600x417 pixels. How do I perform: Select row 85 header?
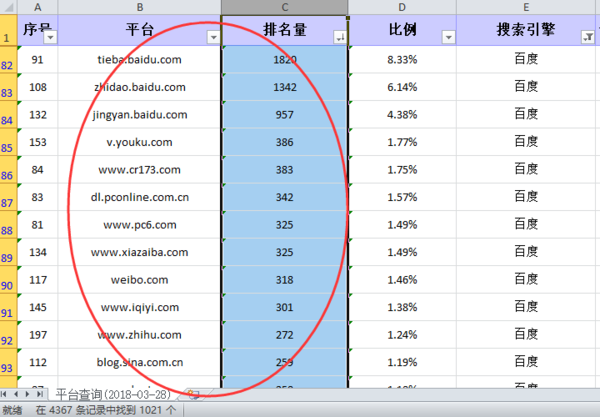click(8, 142)
